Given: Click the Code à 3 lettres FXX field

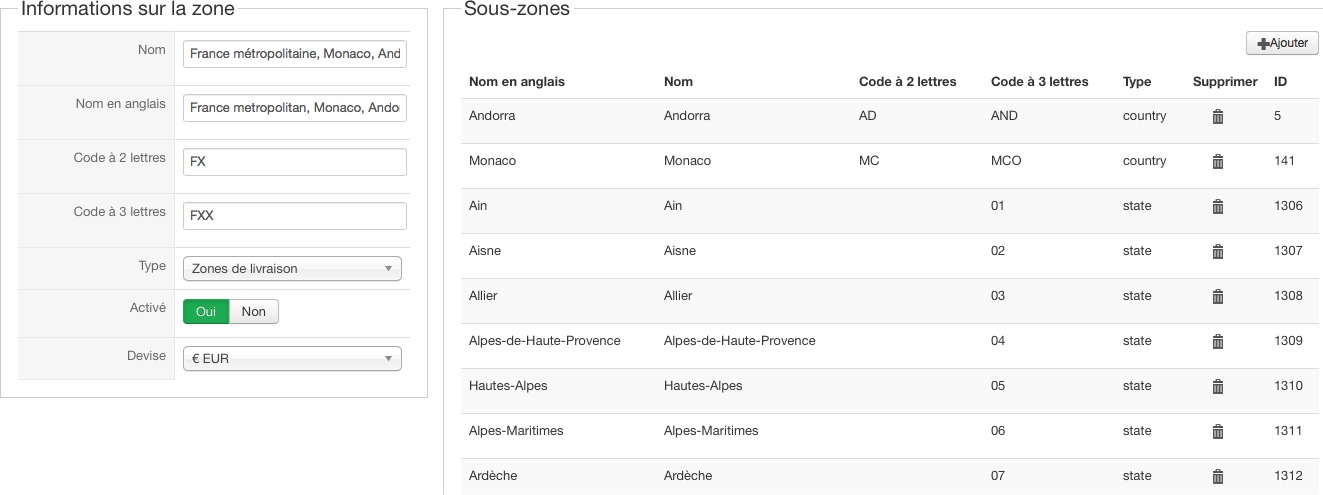Looking at the screenshot, I should [x=295, y=216].
